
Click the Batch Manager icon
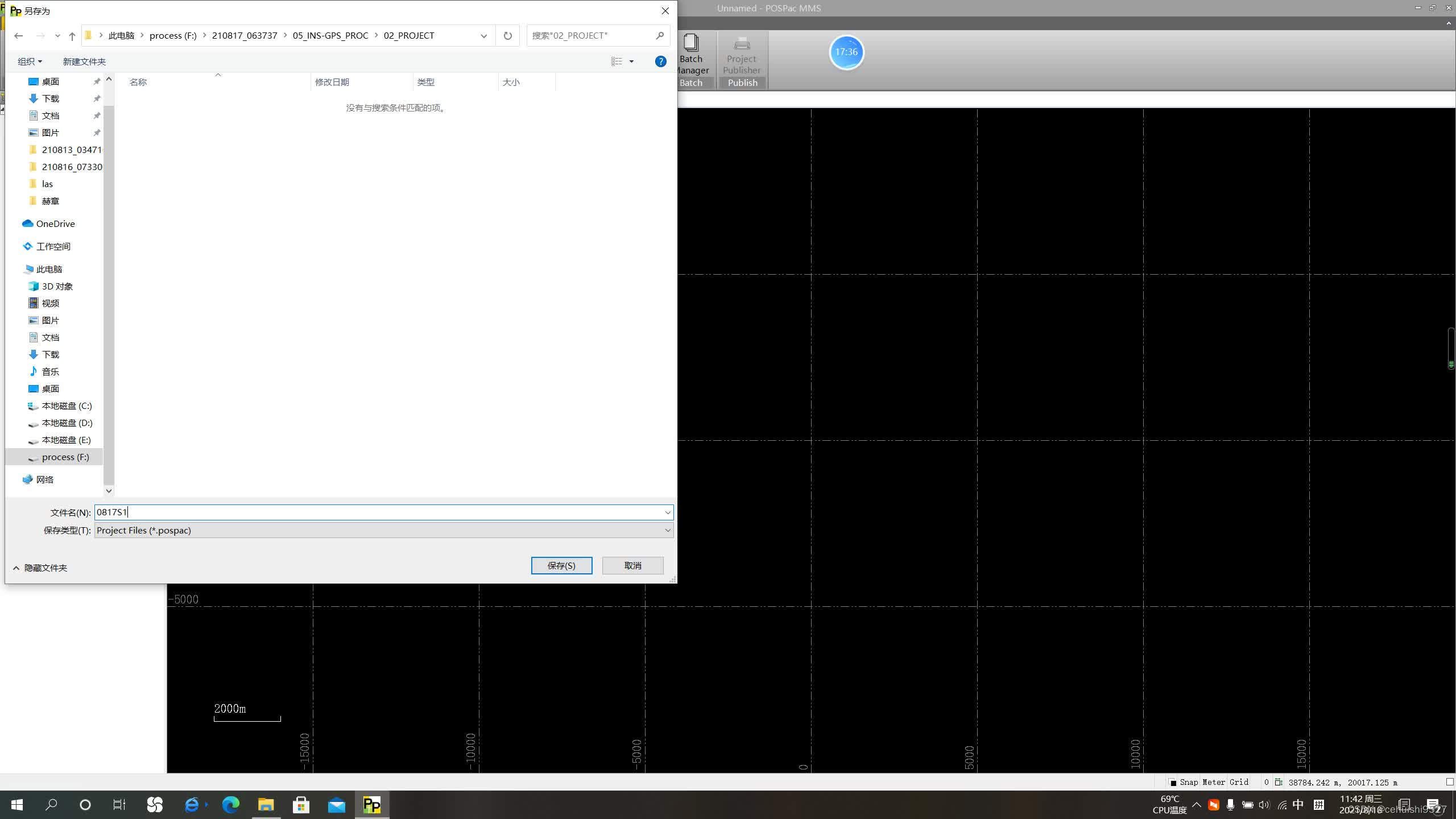click(x=692, y=43)
